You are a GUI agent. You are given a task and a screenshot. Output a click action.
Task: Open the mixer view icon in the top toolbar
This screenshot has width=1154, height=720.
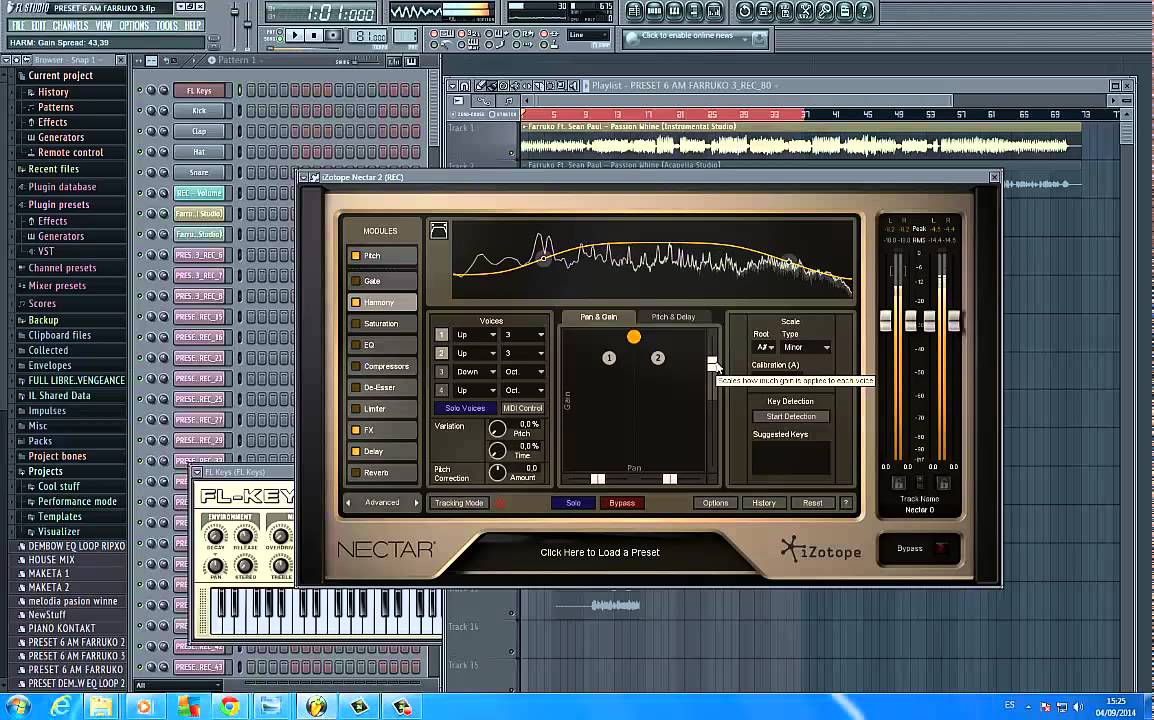pyautogui.click(x=714, y=11)
